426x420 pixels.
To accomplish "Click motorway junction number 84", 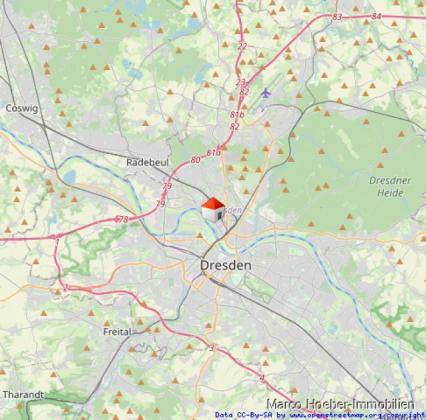I will coord(376,16).
